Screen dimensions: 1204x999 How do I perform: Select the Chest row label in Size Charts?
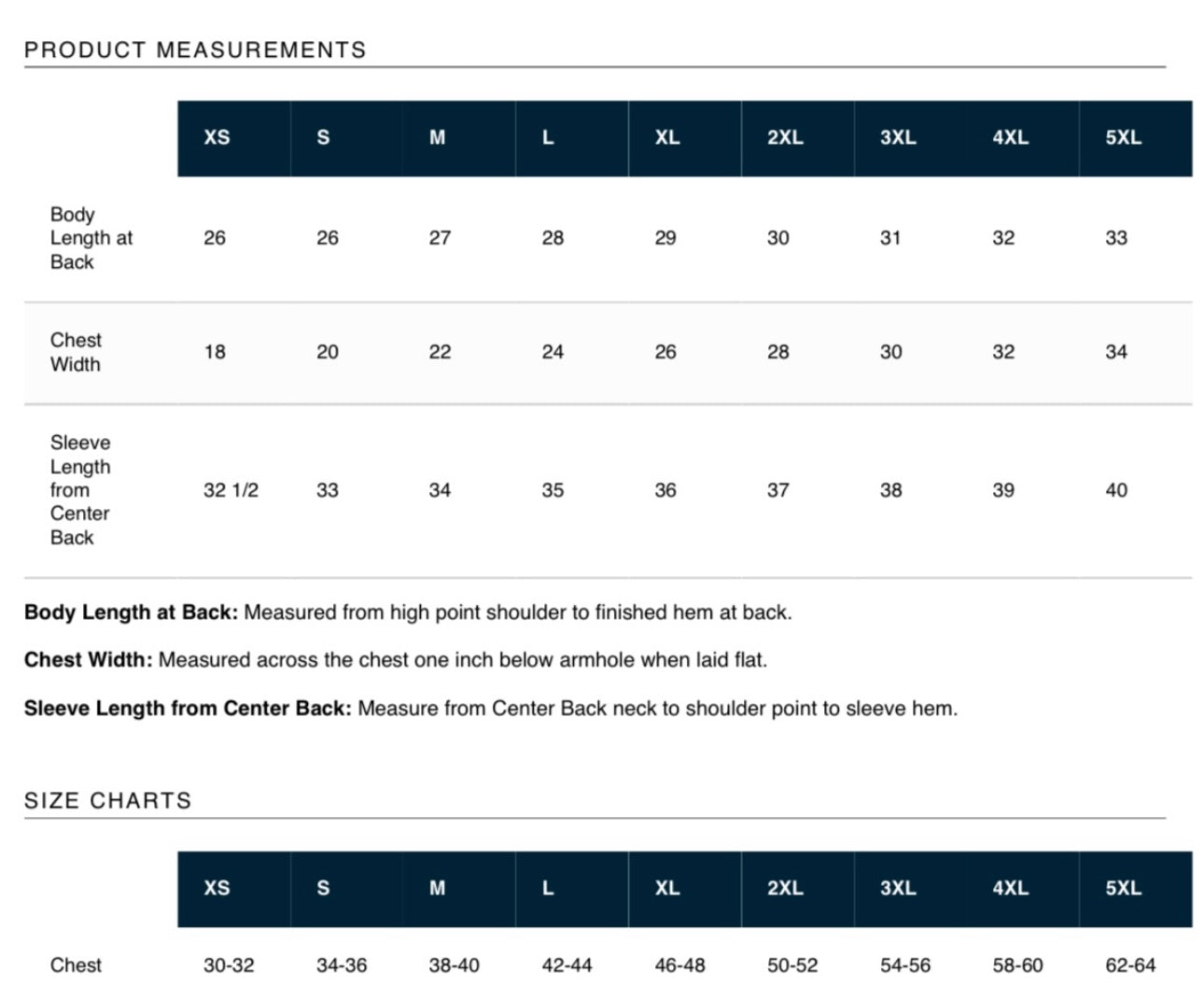click(x=76, y=965)
